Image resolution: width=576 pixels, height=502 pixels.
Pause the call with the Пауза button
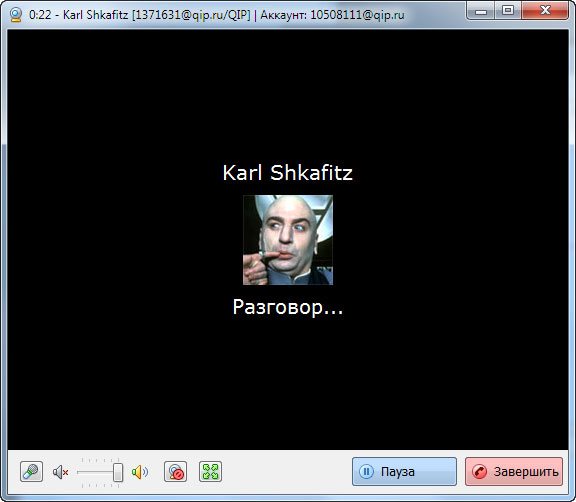coord(404,472)
